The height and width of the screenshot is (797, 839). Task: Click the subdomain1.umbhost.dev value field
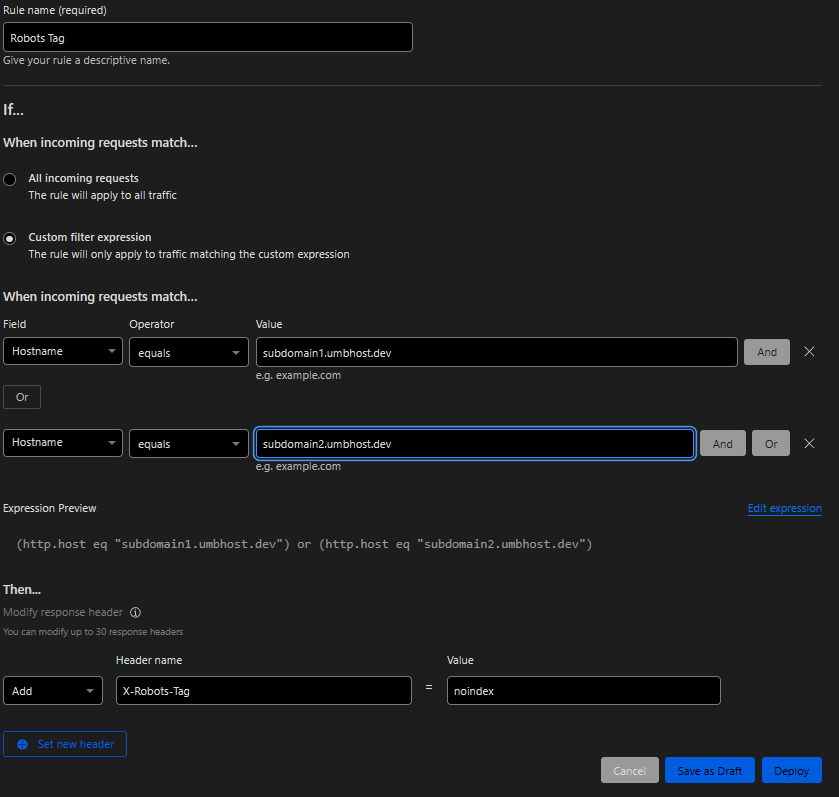click(497, 352)
